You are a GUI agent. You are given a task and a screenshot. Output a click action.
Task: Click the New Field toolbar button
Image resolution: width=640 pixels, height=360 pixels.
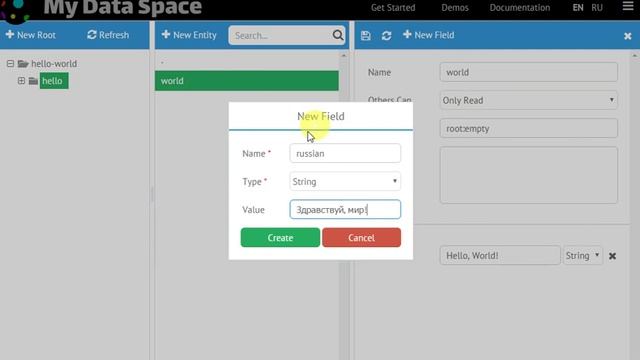click(x=429, y=35)
